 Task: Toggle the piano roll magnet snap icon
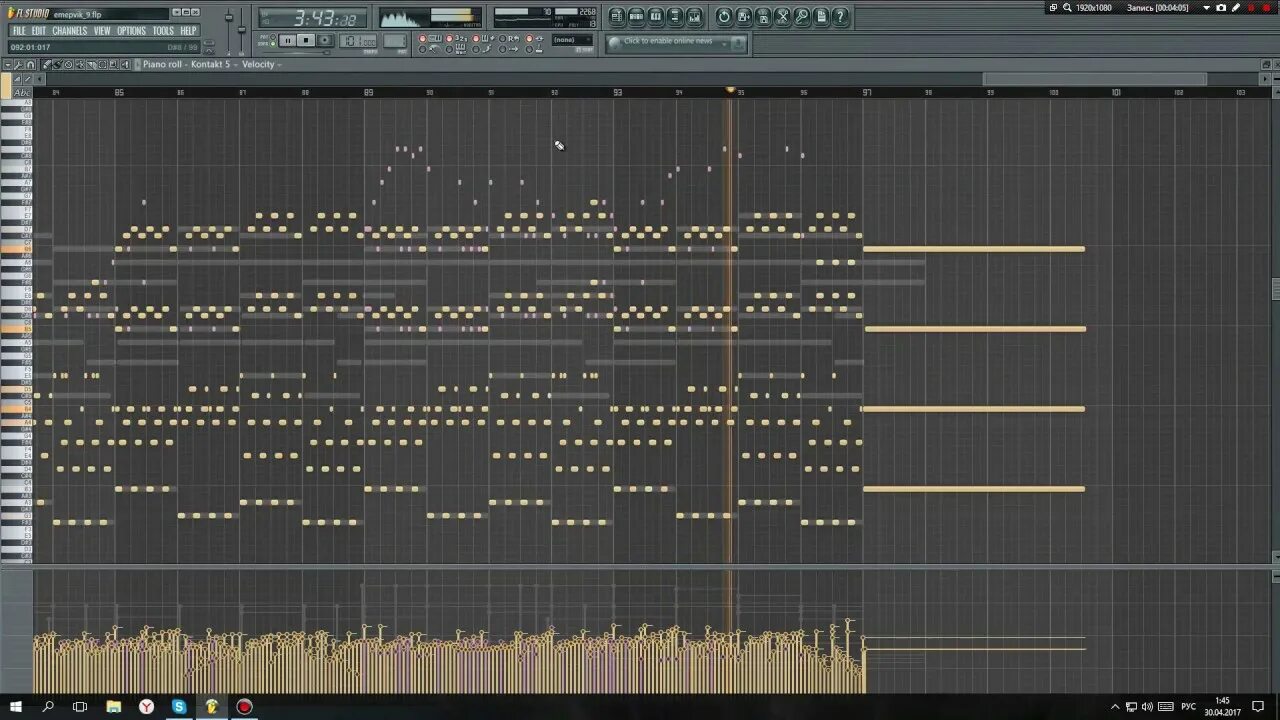(x=30, y=64)
